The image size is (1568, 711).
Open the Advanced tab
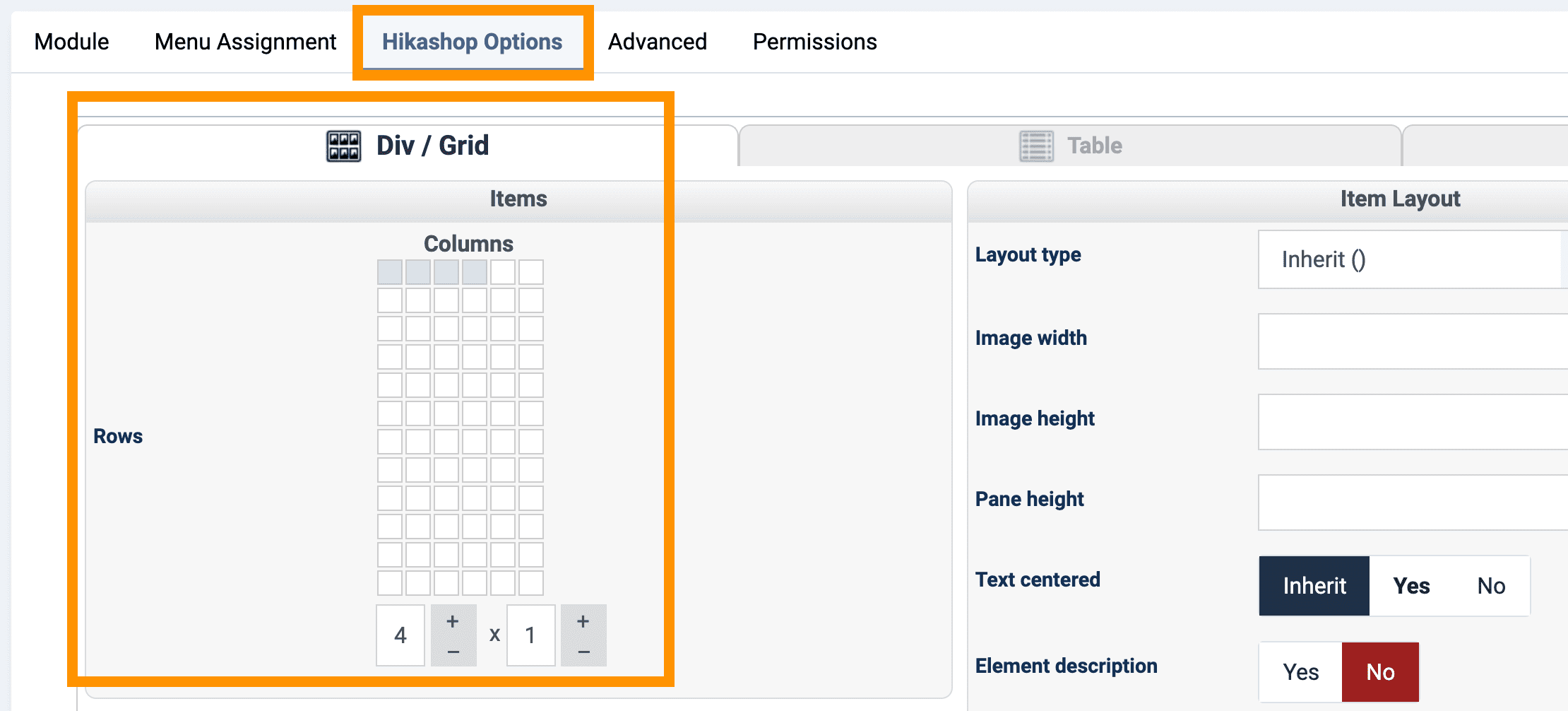[x=658, y=42]
